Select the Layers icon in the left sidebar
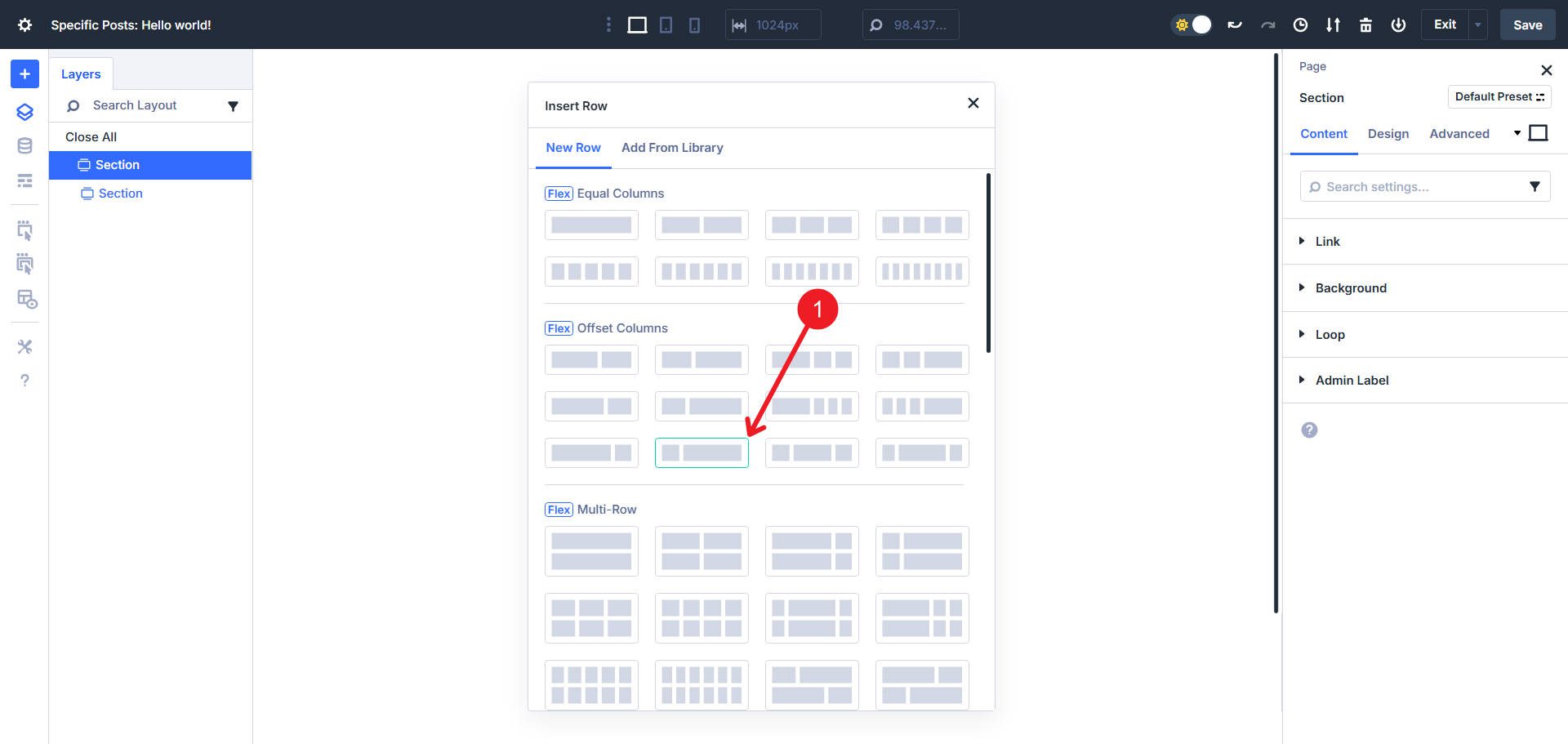This screenshot has height=744, width=1568. coord(24,112)
